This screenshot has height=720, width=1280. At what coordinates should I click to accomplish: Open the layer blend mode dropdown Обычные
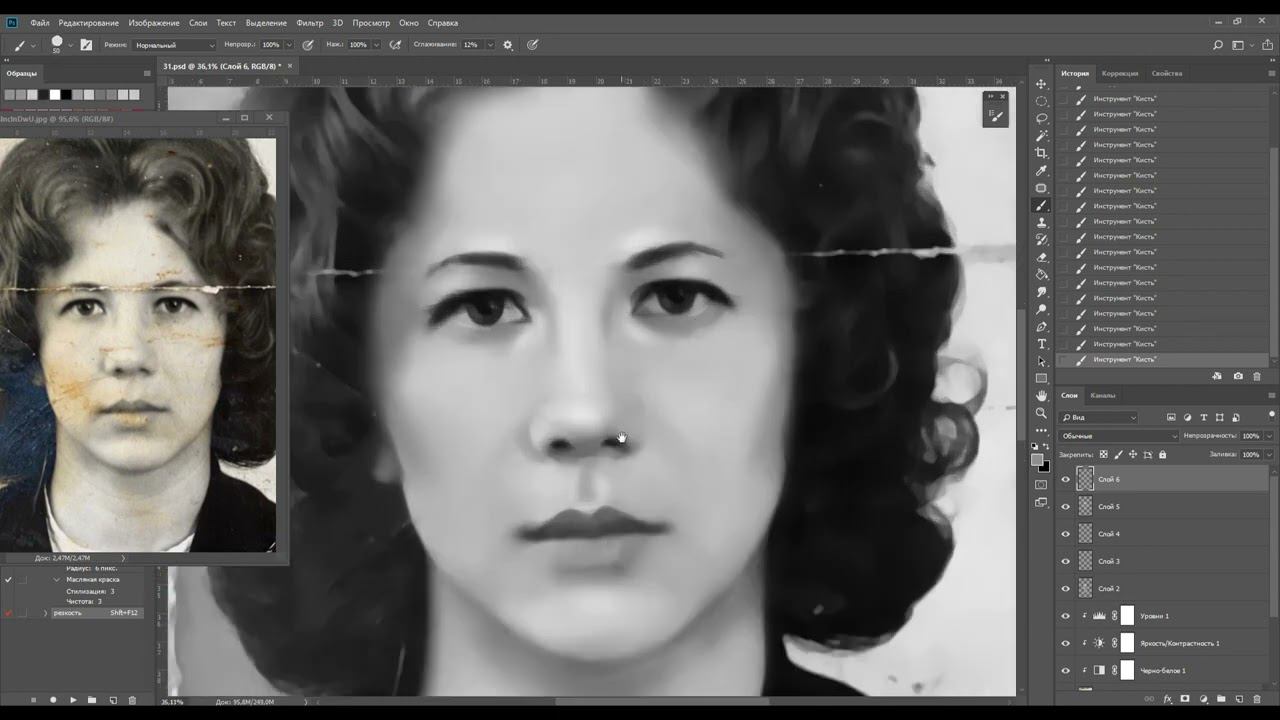click(1119, 436)
